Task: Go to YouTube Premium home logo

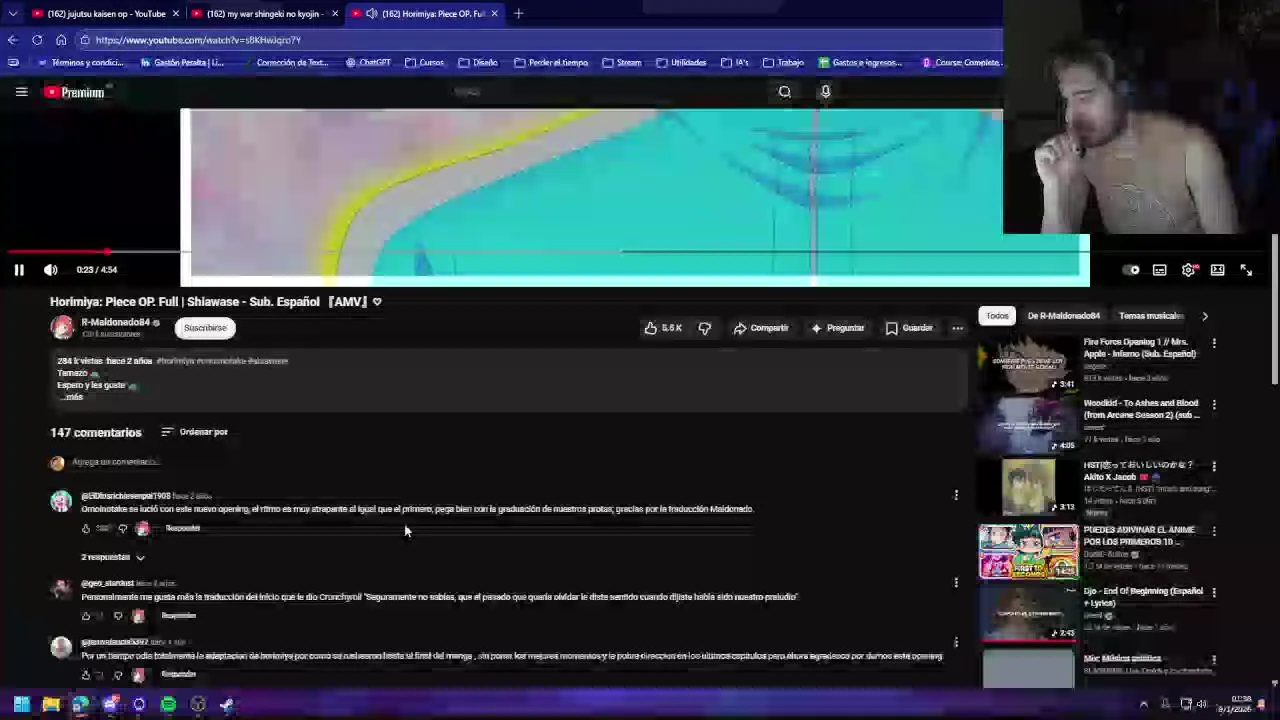Action: [74, 92]
